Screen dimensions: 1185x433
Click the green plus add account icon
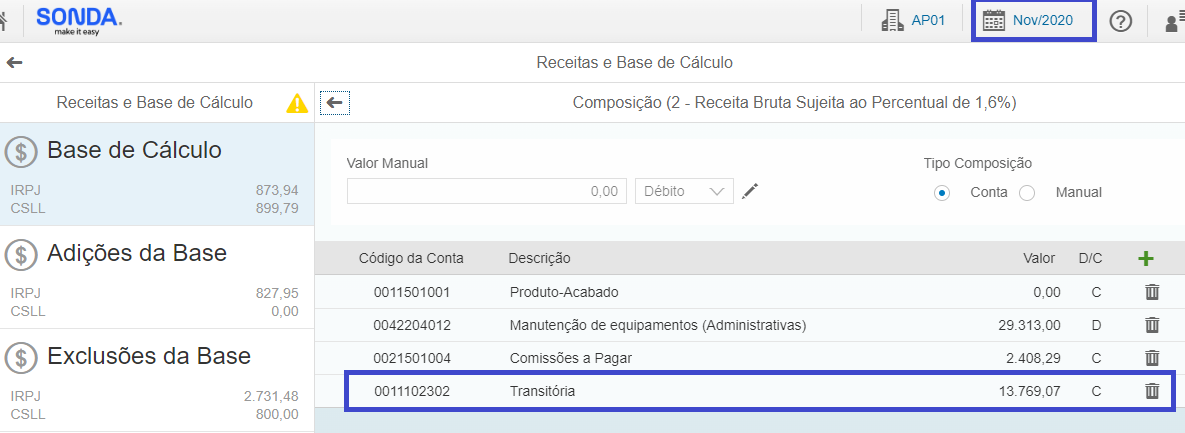pos(1146,258)
